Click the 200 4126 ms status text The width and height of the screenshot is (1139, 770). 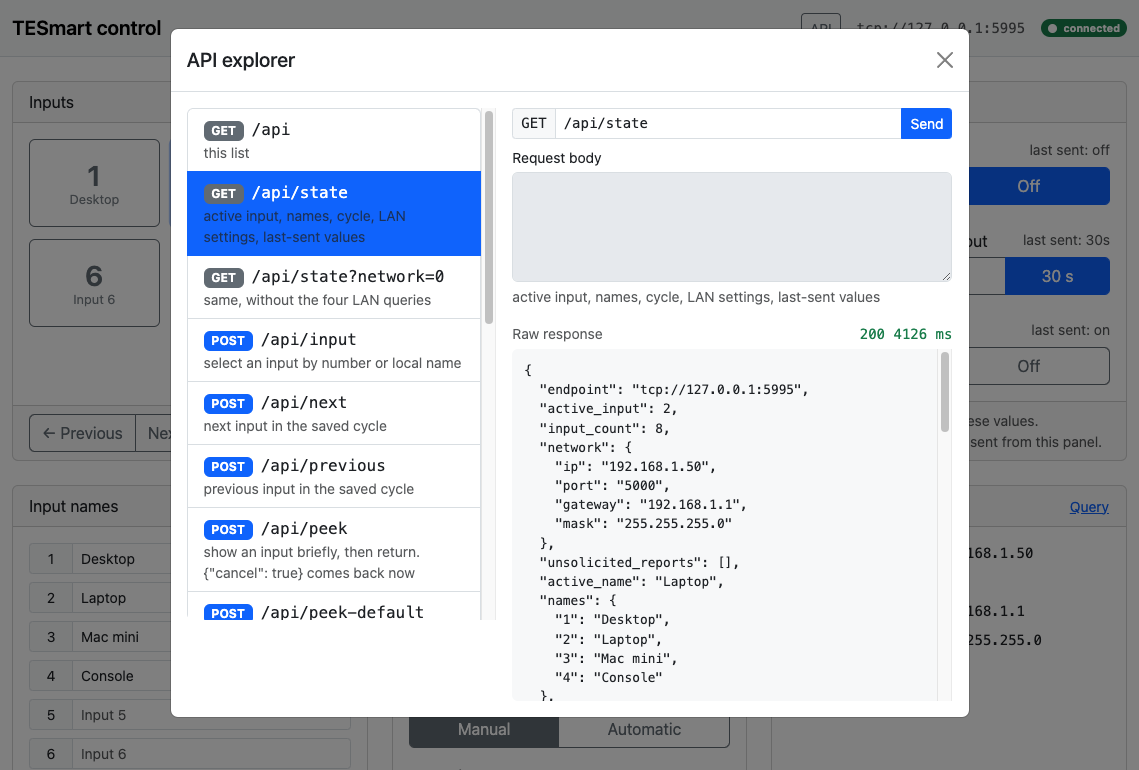pos(905,334)
